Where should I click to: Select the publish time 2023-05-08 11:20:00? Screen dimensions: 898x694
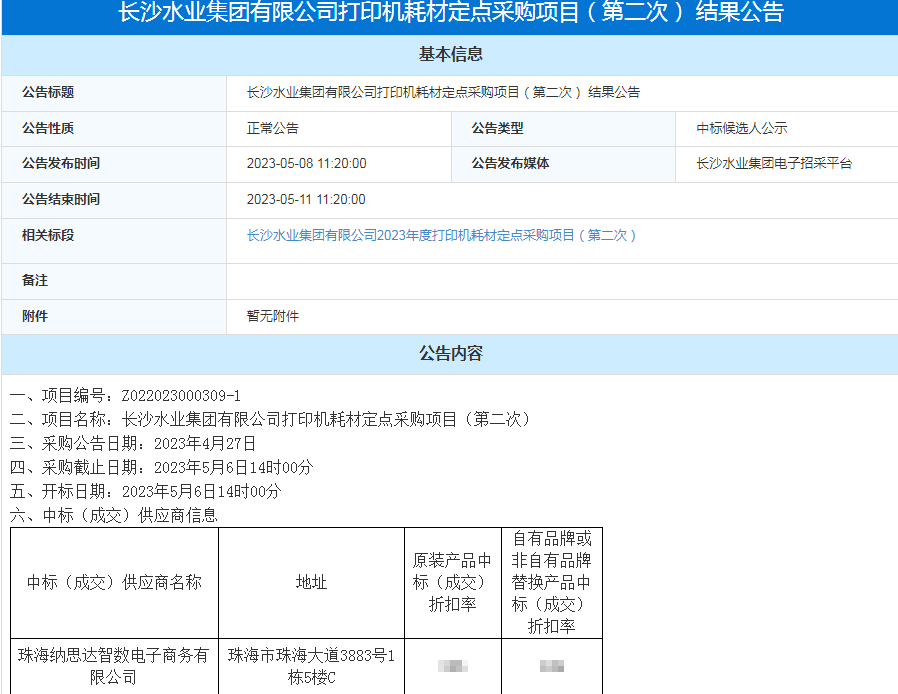click(x=306, y=164)
